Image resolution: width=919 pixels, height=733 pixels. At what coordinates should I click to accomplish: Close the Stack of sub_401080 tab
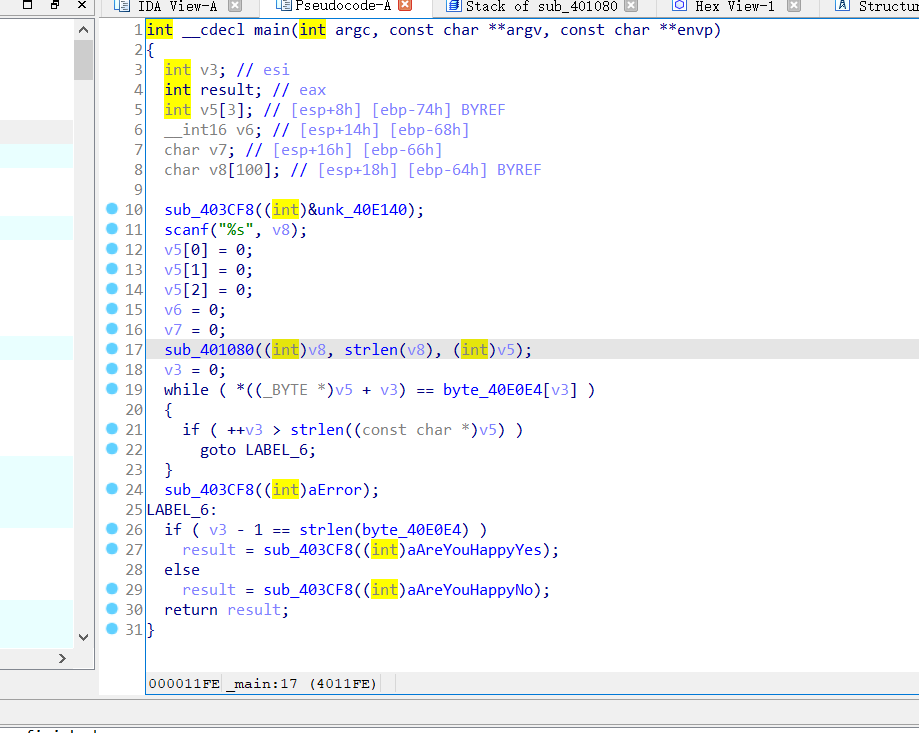[x=631, y=6]
